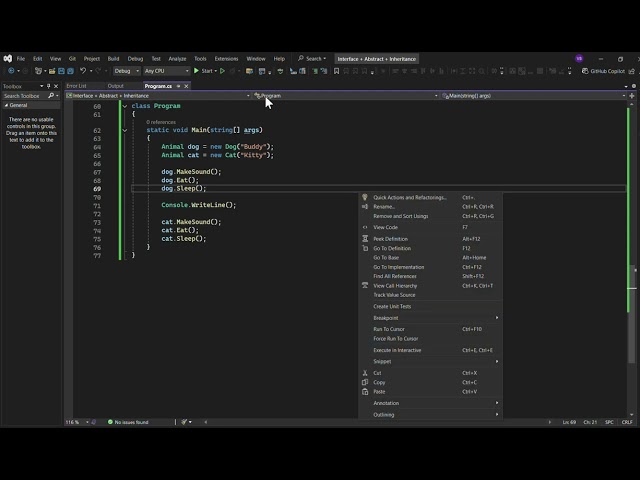
Task: Click the Save file toolbar icon
Action: tap(61, 71)
